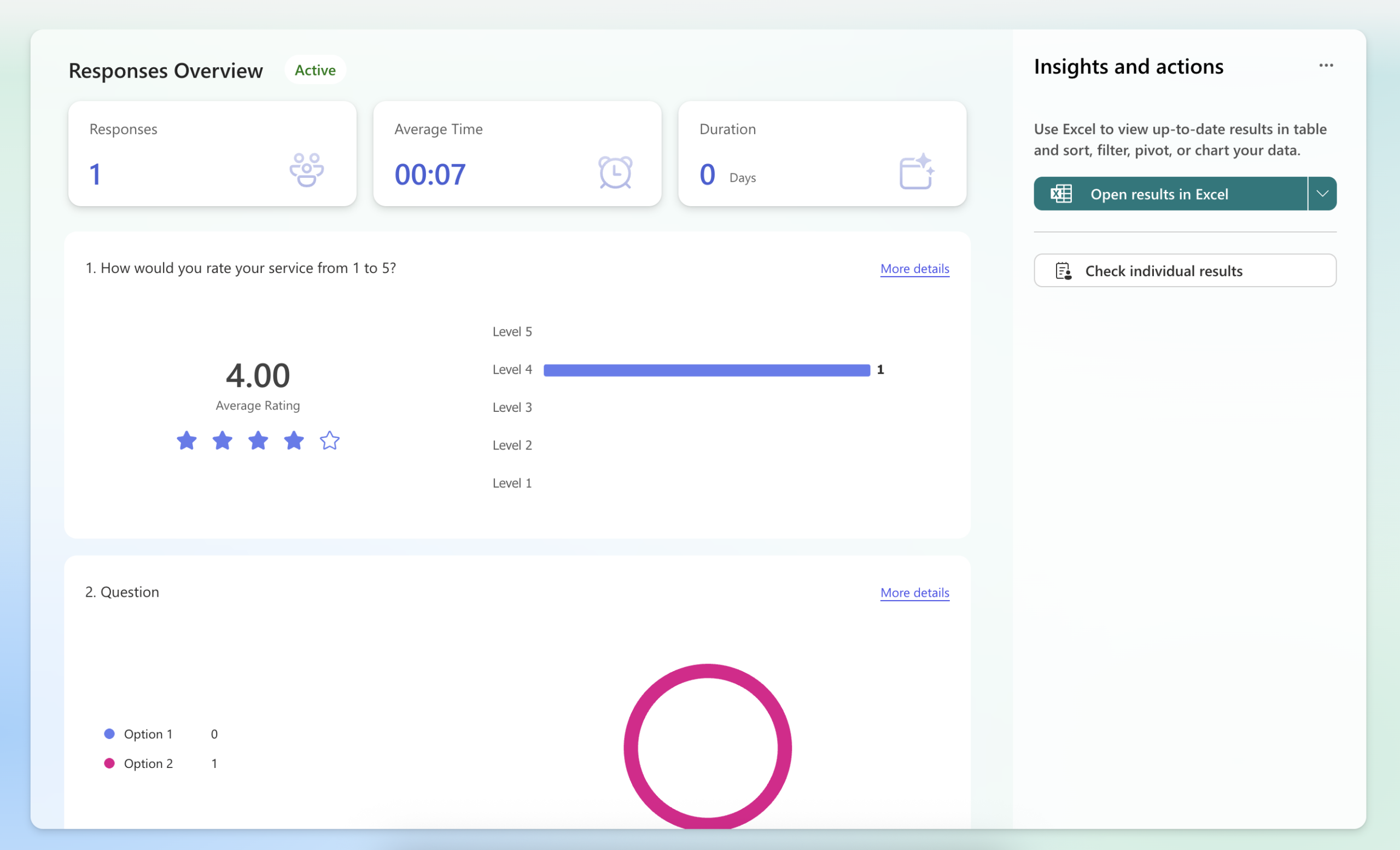The image size is (1400, 850).
Task: Click the people icon on the Responses card
Action: (x=306, y=170)
